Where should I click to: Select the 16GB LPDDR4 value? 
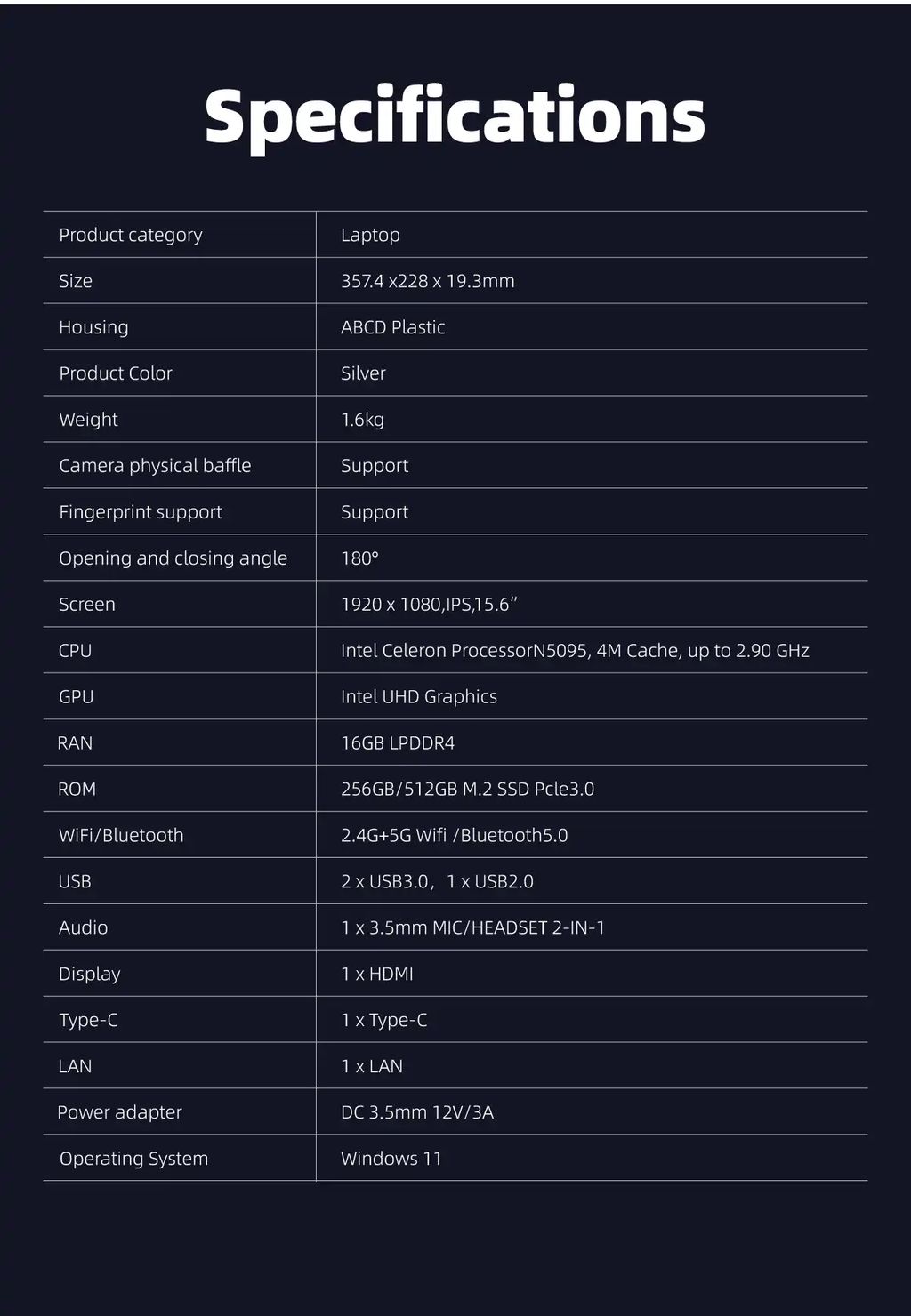click(x=398, y=743)
